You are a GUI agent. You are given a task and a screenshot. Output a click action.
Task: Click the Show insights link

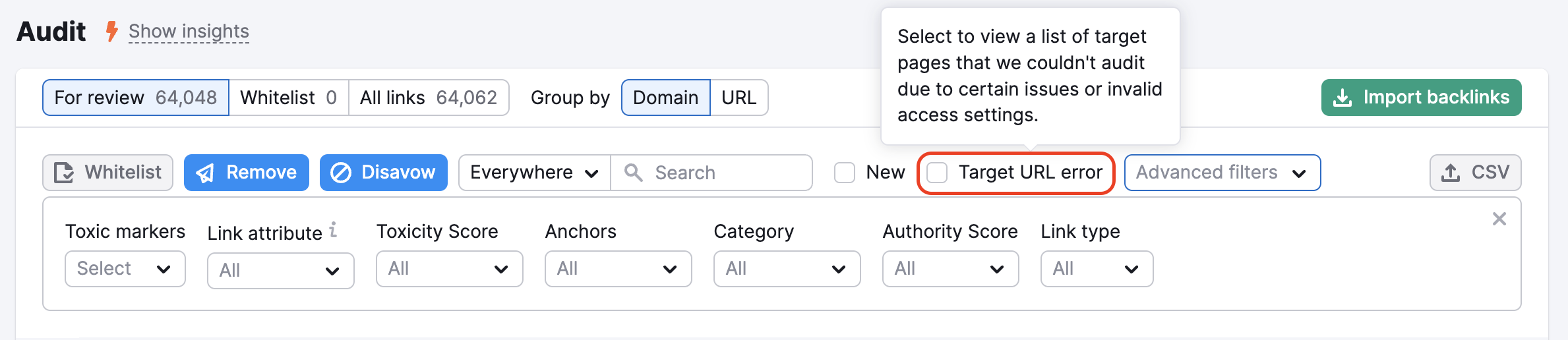(x=189, y=31)
